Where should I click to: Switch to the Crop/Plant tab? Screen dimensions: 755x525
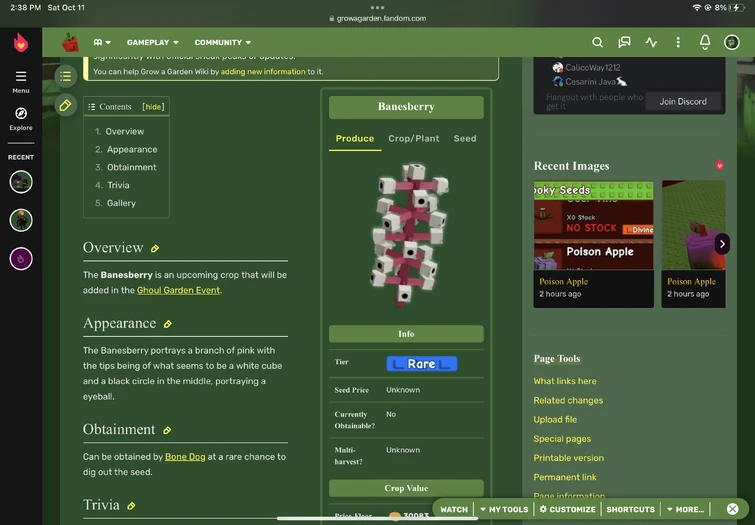(x=414, y=139)
